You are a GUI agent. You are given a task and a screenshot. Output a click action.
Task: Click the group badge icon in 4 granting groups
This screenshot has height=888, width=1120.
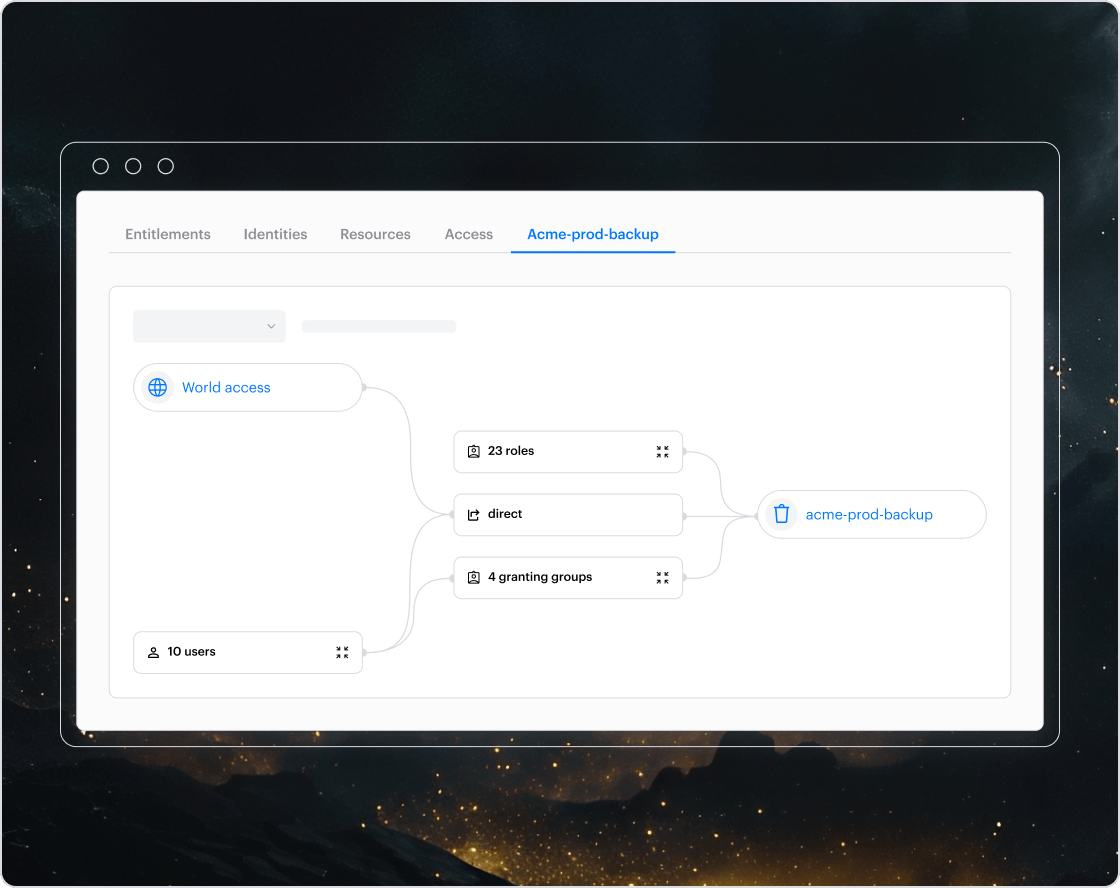(474, 578)
